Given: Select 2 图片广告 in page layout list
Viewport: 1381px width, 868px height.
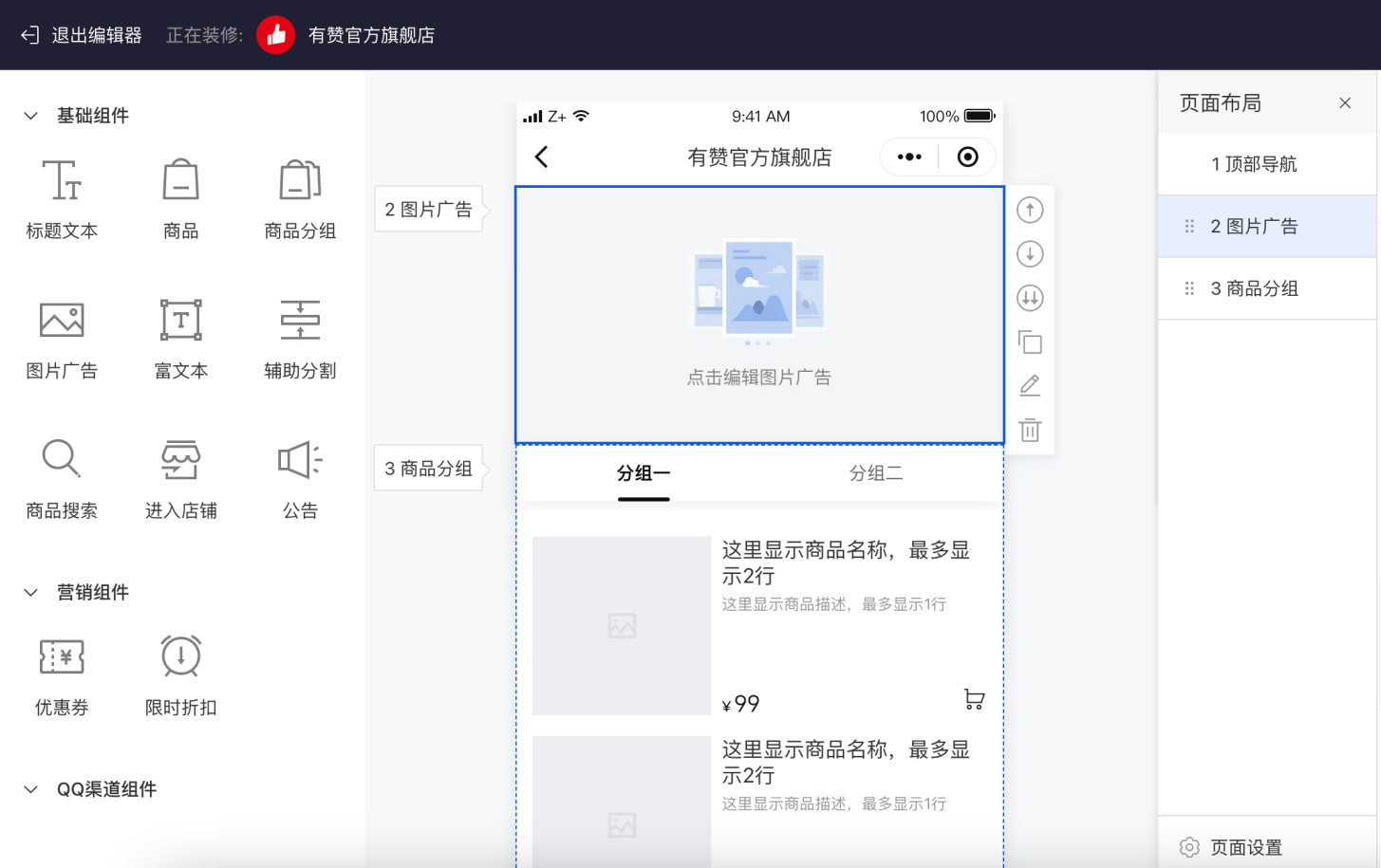Looking at the screenshot, I should point(1267,227).
